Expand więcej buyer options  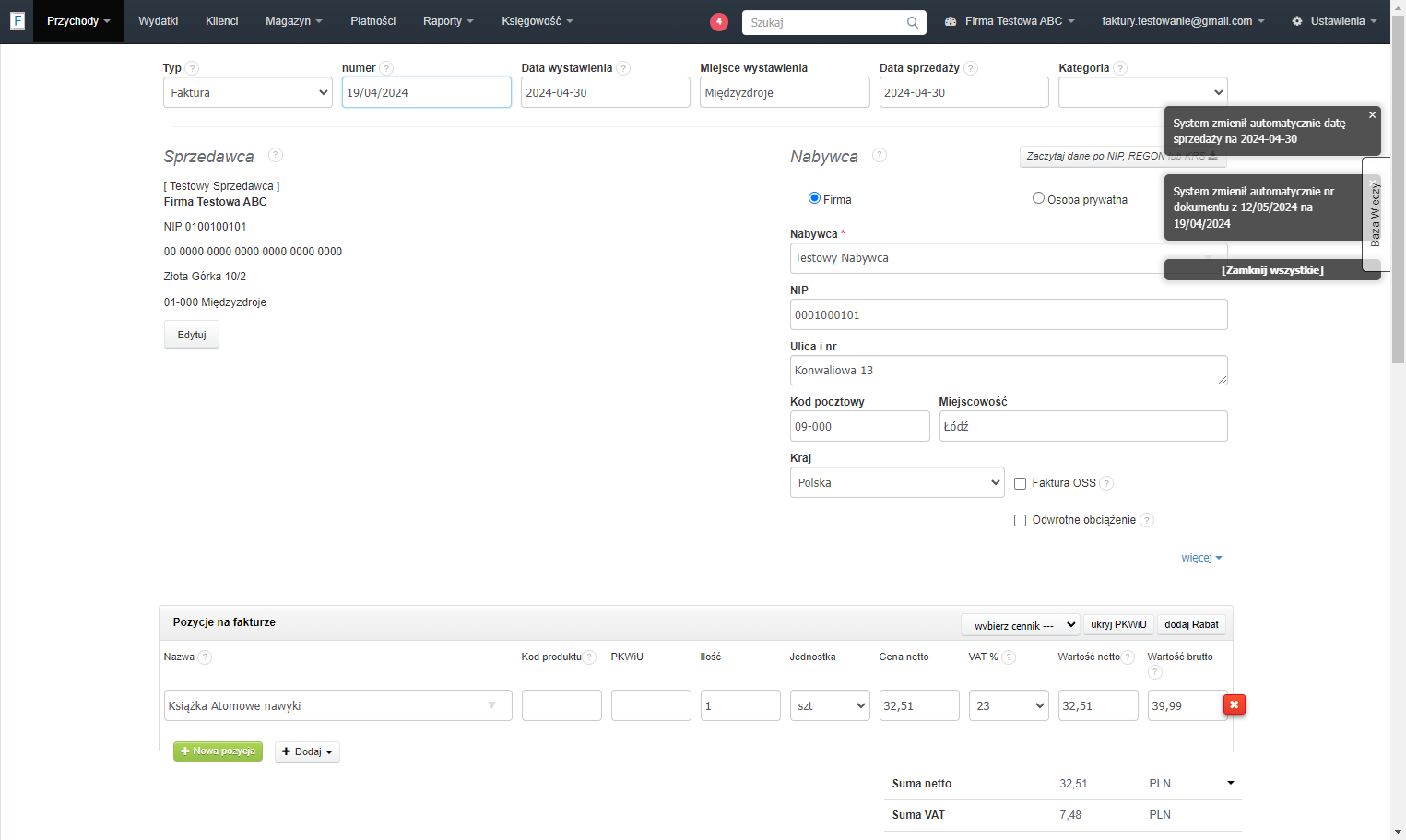(1201, 558)
